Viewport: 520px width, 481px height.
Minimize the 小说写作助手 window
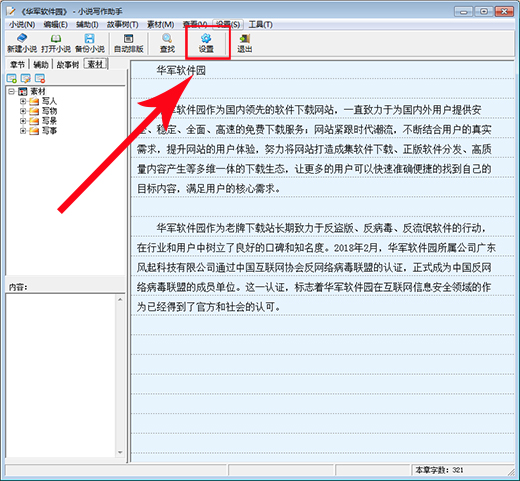click(x=464, y=12)
